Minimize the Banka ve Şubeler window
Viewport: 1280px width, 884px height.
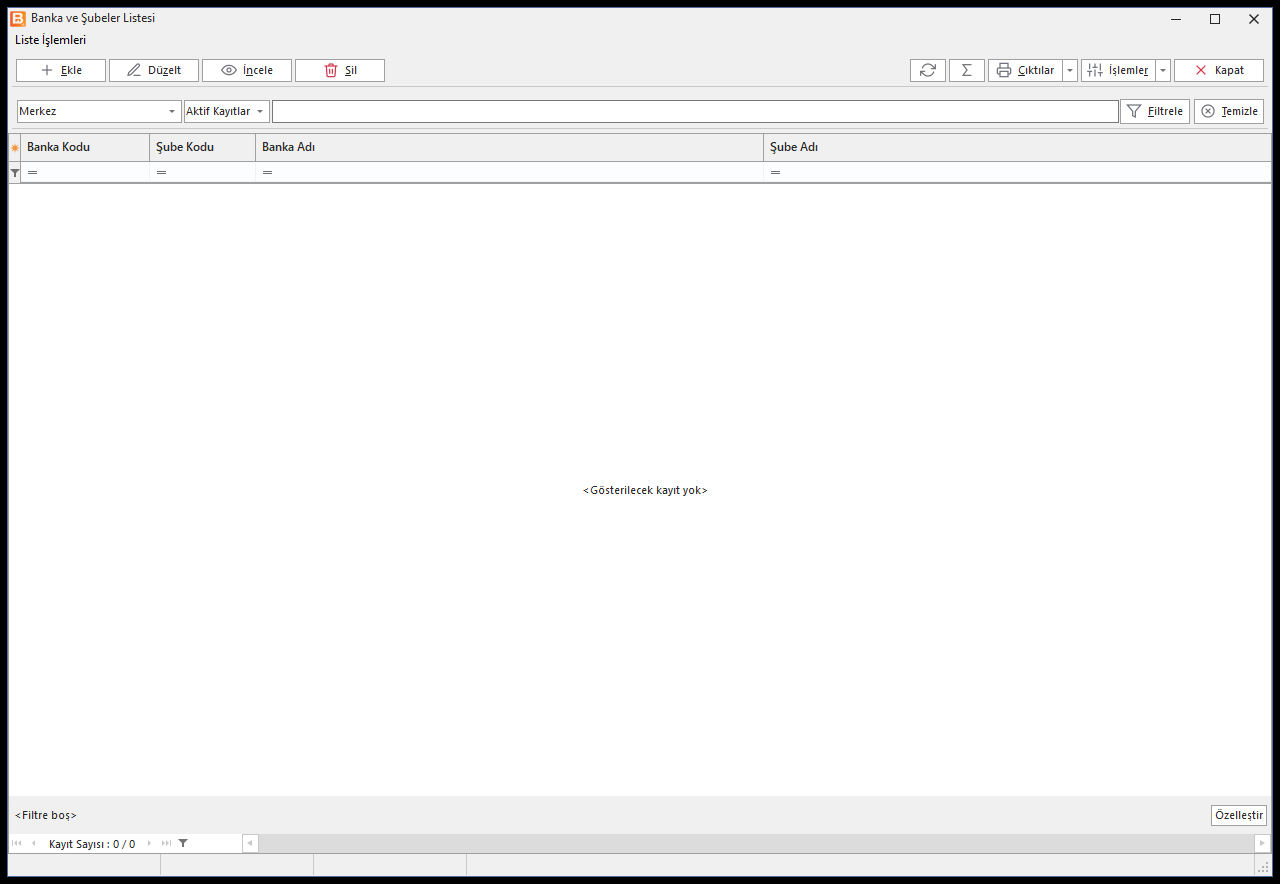click(x=1177, y=18)
